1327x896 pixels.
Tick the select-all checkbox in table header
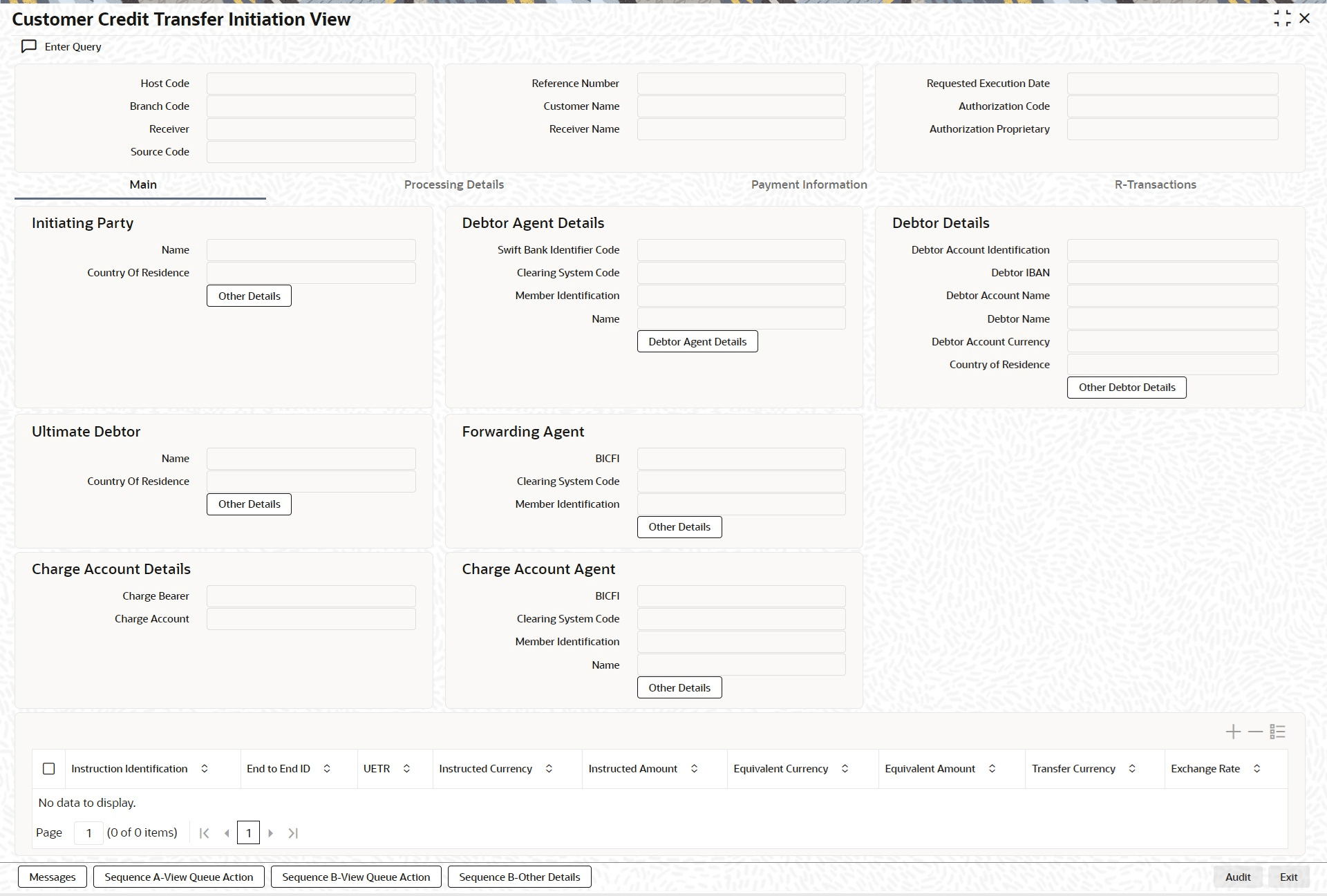49,769
